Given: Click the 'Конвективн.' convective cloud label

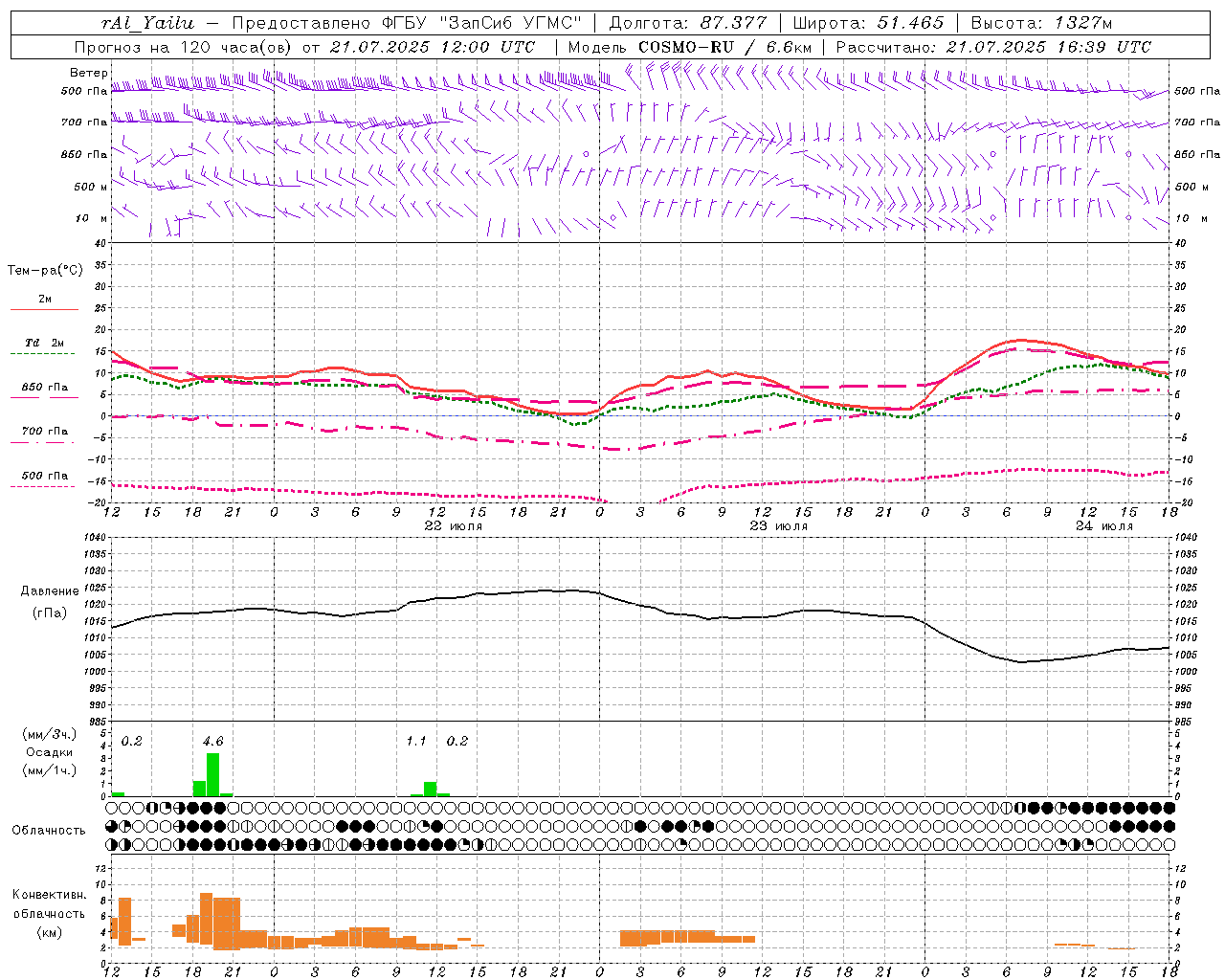Looking at the screenshot, I should click(x=49, y=895).
